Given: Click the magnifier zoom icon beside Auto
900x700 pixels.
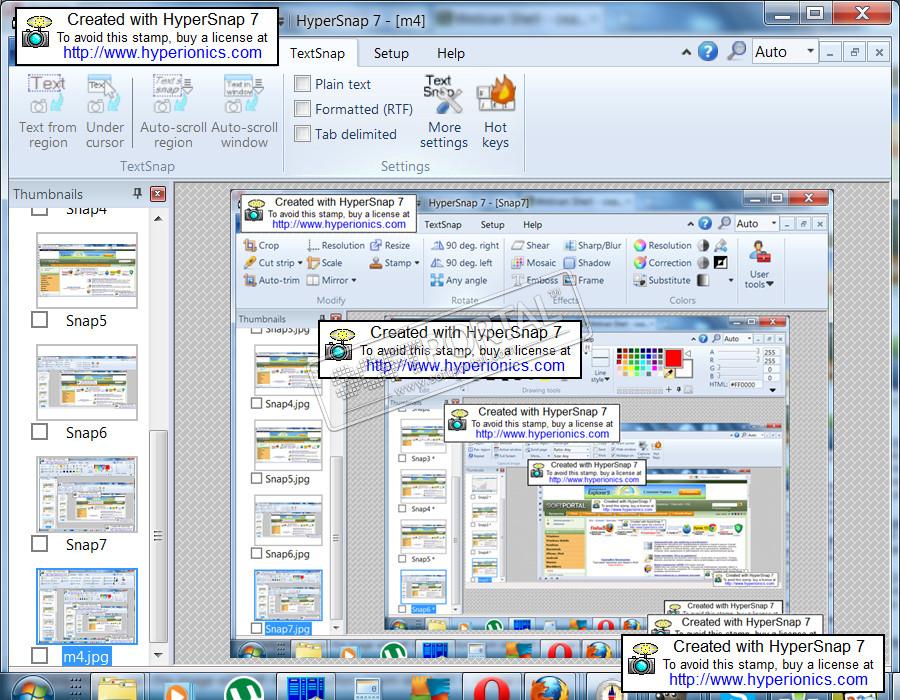Looking at the screenshot, I should click(x=736, y=51).
